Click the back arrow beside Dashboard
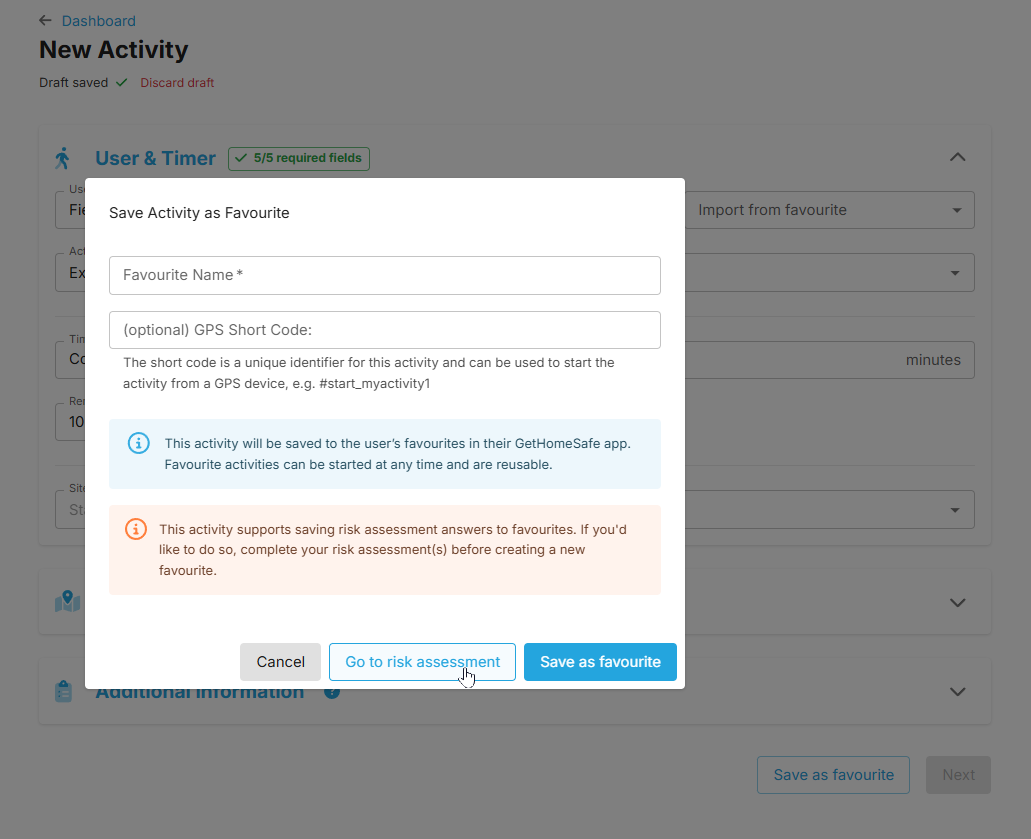Viewport: 1031px width, 839px height. click(45, 20)
